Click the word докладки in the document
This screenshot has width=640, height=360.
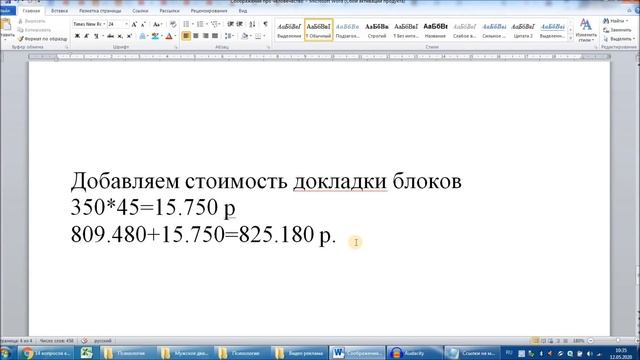click(340, 181)
